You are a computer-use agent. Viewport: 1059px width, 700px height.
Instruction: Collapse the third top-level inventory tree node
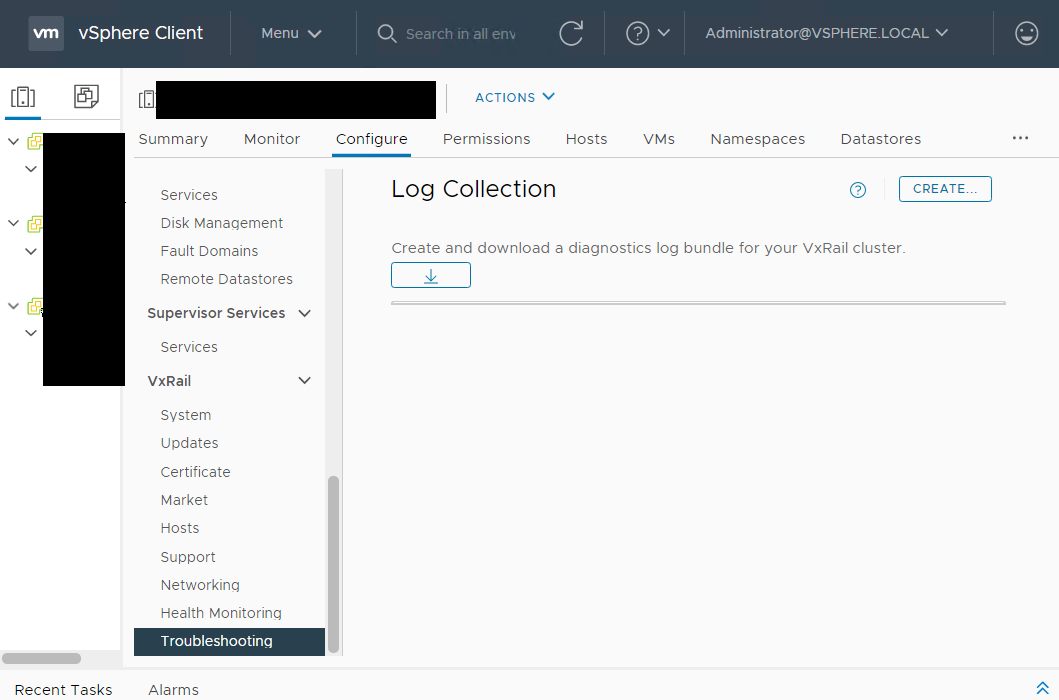[13, 306]
